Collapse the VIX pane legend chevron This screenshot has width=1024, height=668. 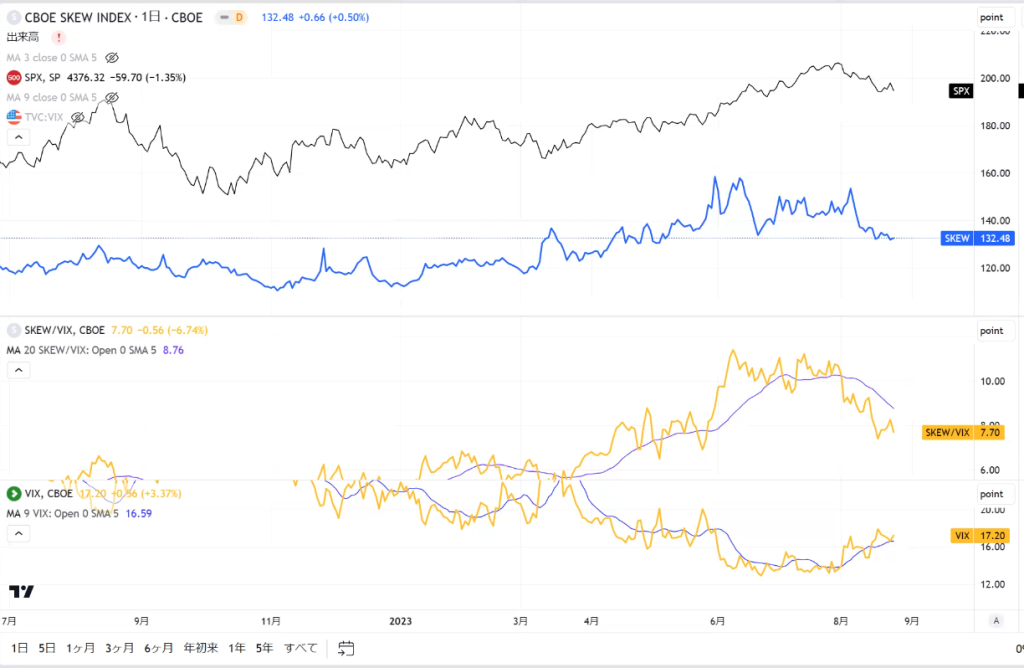coord(18,533)
